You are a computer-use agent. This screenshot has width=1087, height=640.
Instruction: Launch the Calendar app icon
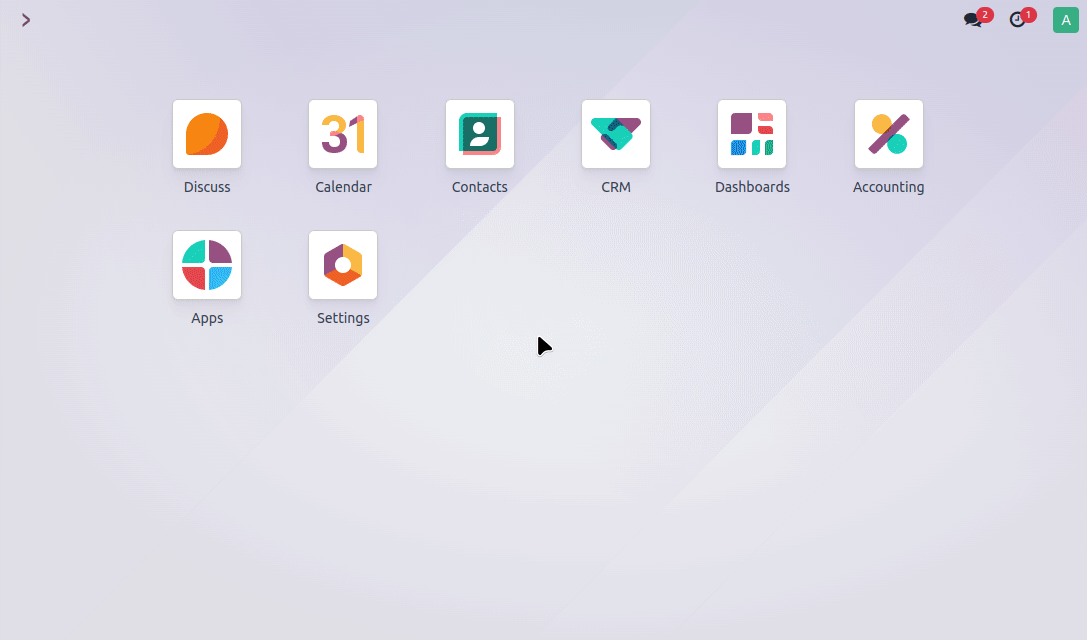click(343, 134)
